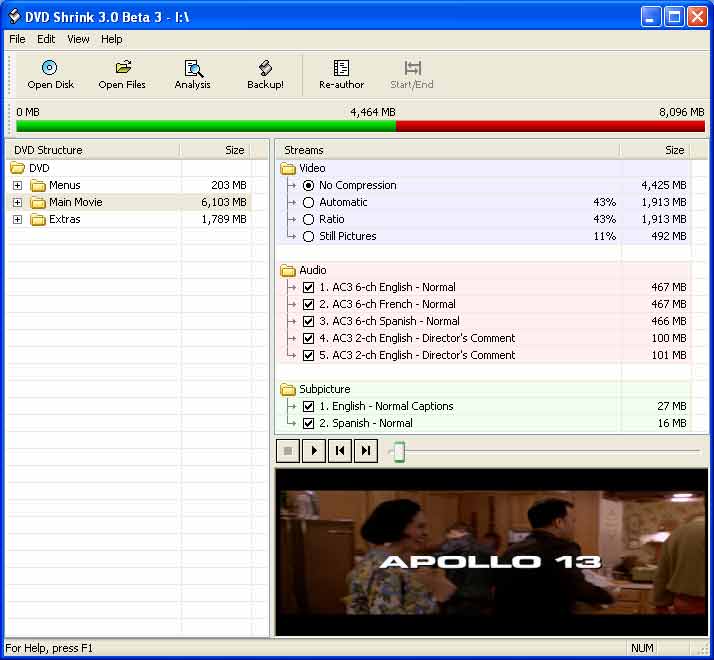The image size is (714, 660).
Task: Click Size header in Streams pane
Action: (x=655, y=150)
